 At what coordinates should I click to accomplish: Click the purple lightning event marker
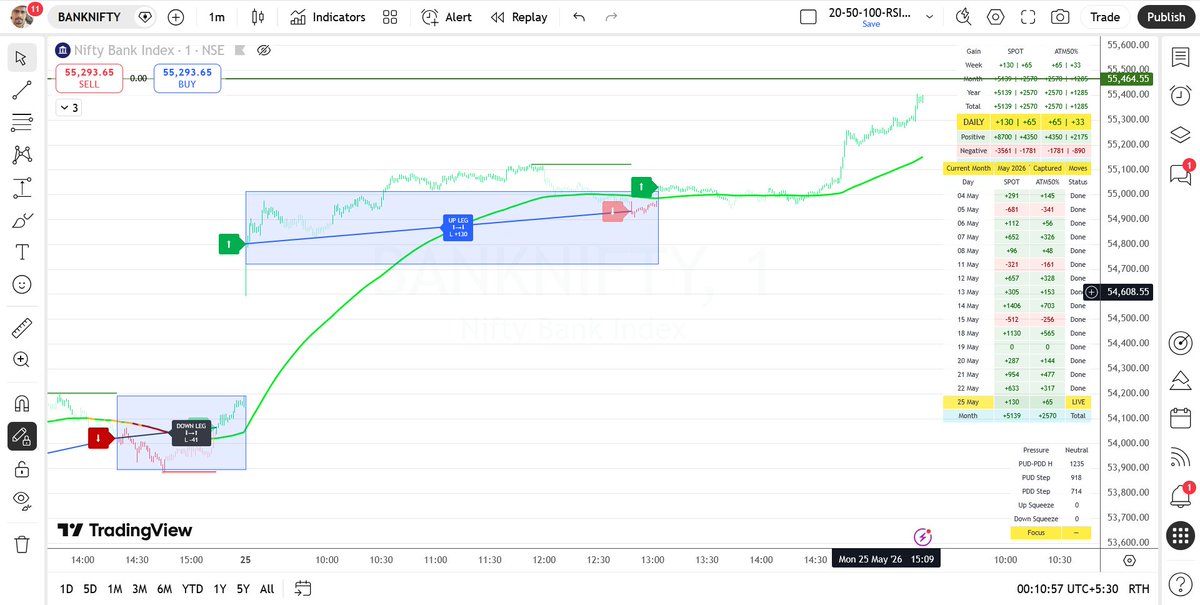(923, 537)
